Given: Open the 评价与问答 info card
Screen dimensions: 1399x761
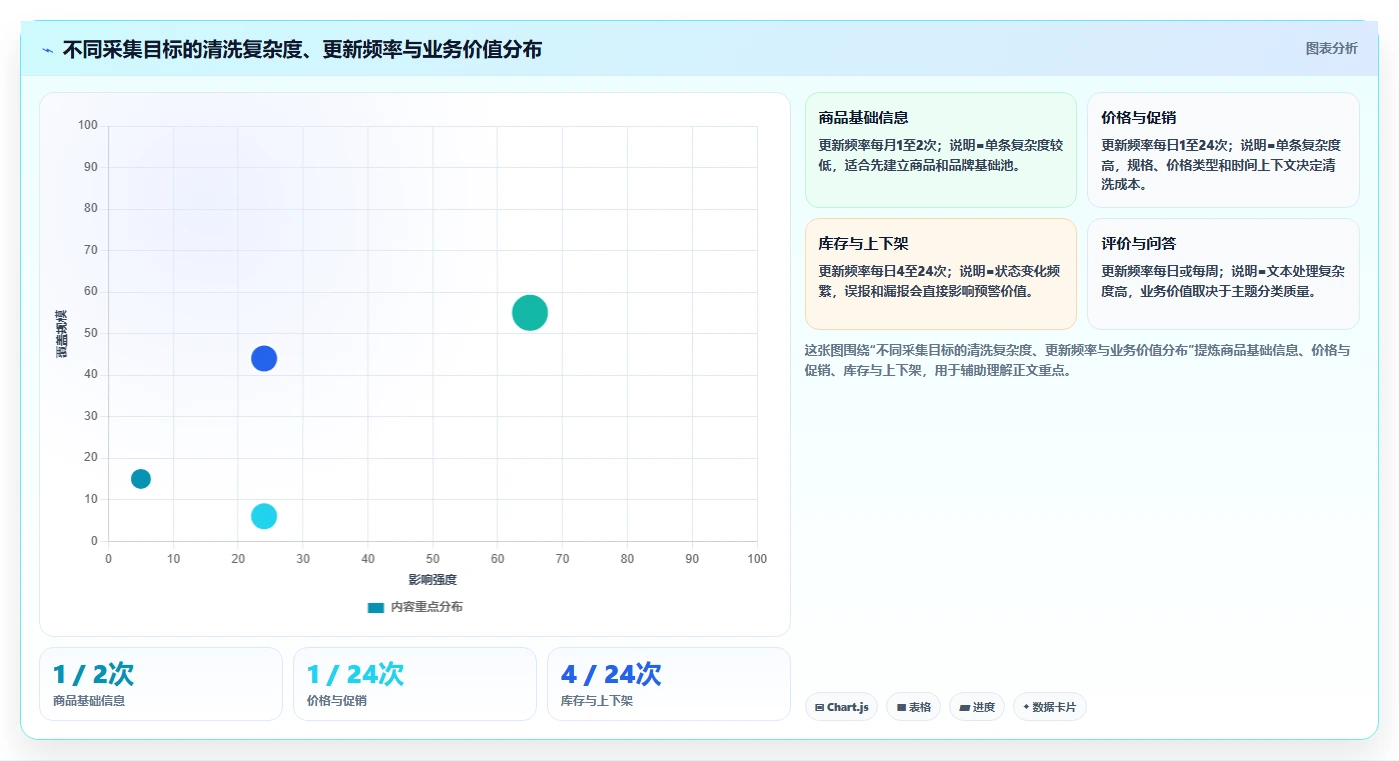Looking at the screenshot, I should 1223,274.
